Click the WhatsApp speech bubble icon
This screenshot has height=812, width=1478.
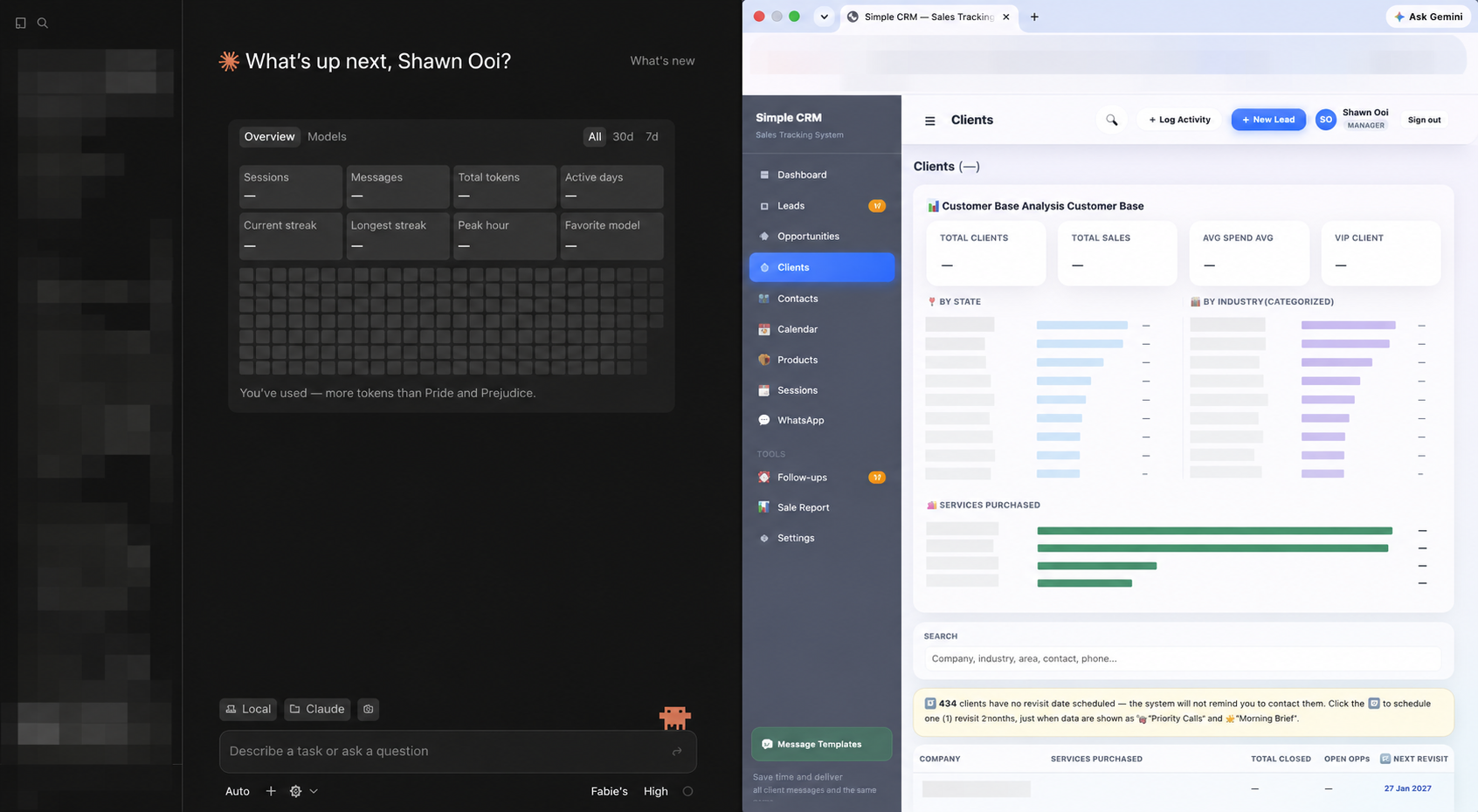pyautogui.click(x=764, y=420)
